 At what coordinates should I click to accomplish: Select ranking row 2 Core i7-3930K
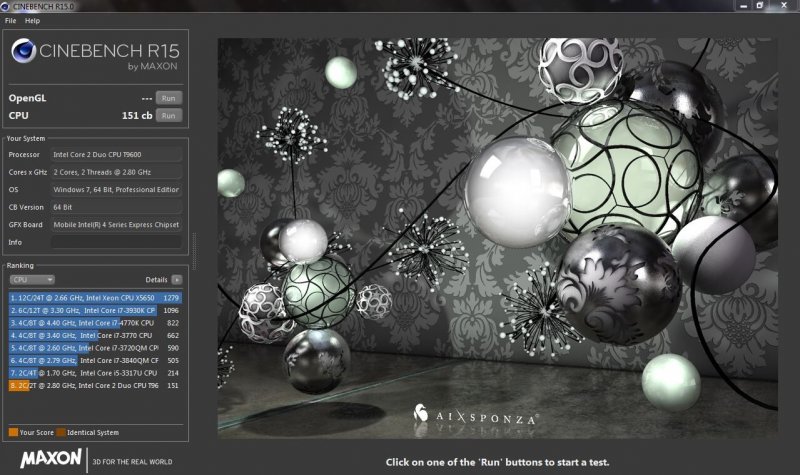coord(95,310)
